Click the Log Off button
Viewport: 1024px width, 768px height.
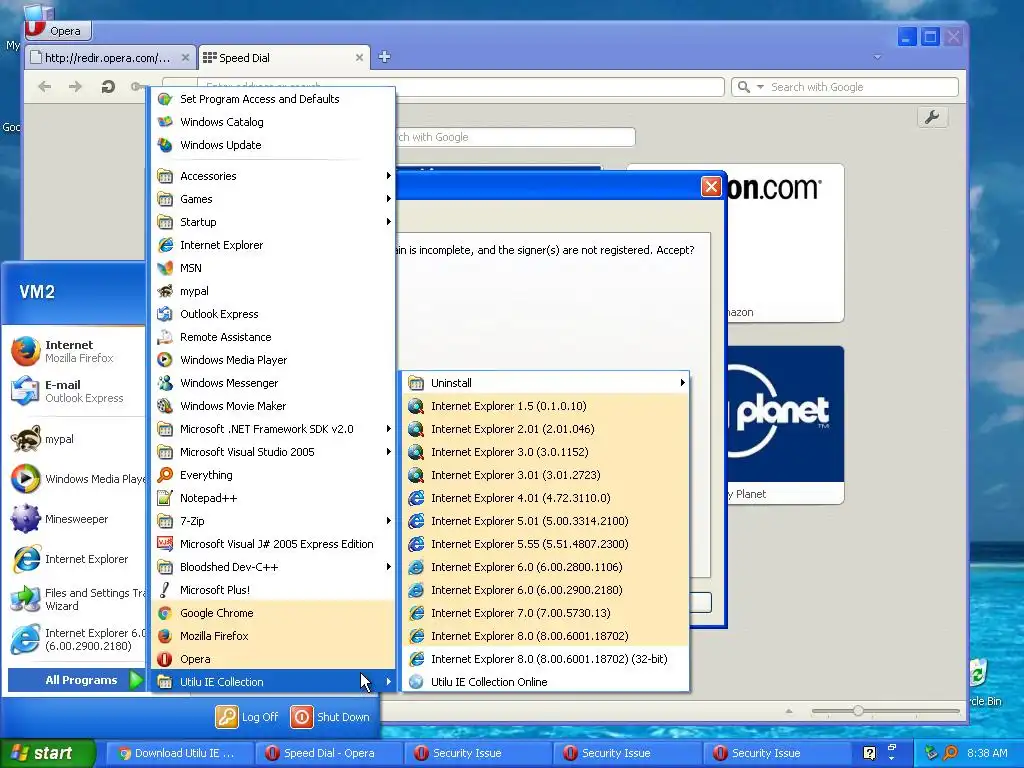click(247, 717)
